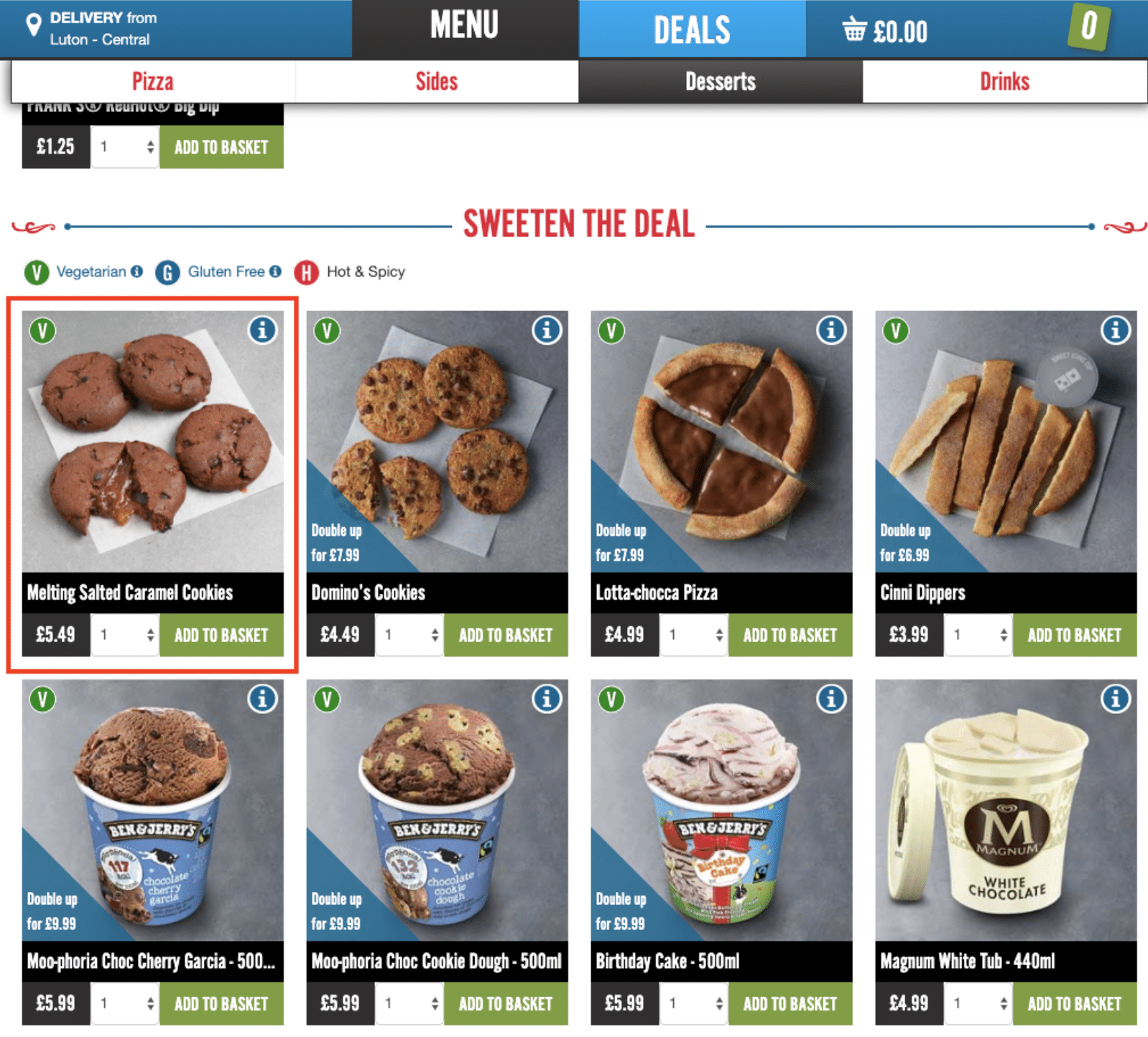Open info icon on Melting Salted Caramel Cookies

point(262,330)
